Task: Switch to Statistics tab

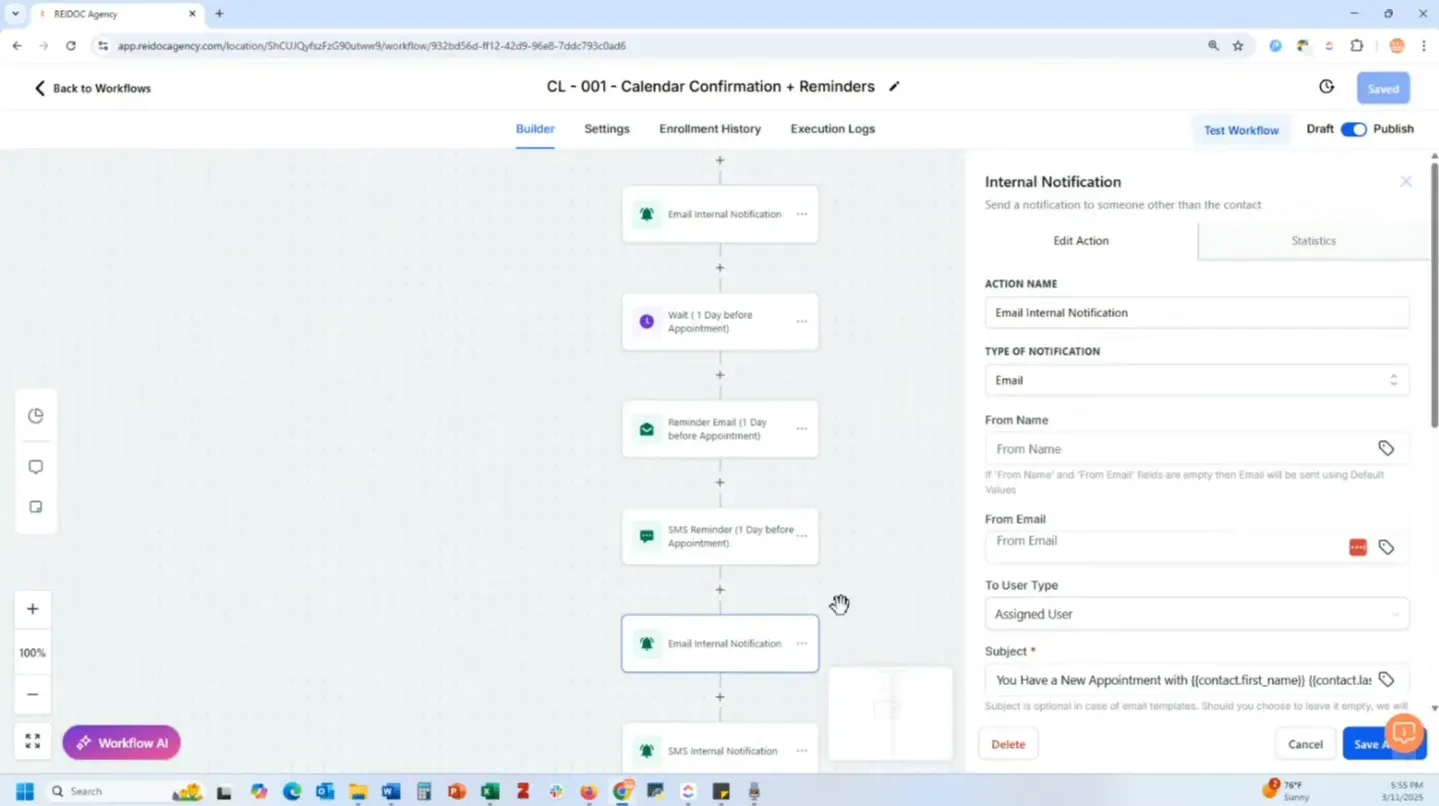Action: click(x=1313, y=241)
